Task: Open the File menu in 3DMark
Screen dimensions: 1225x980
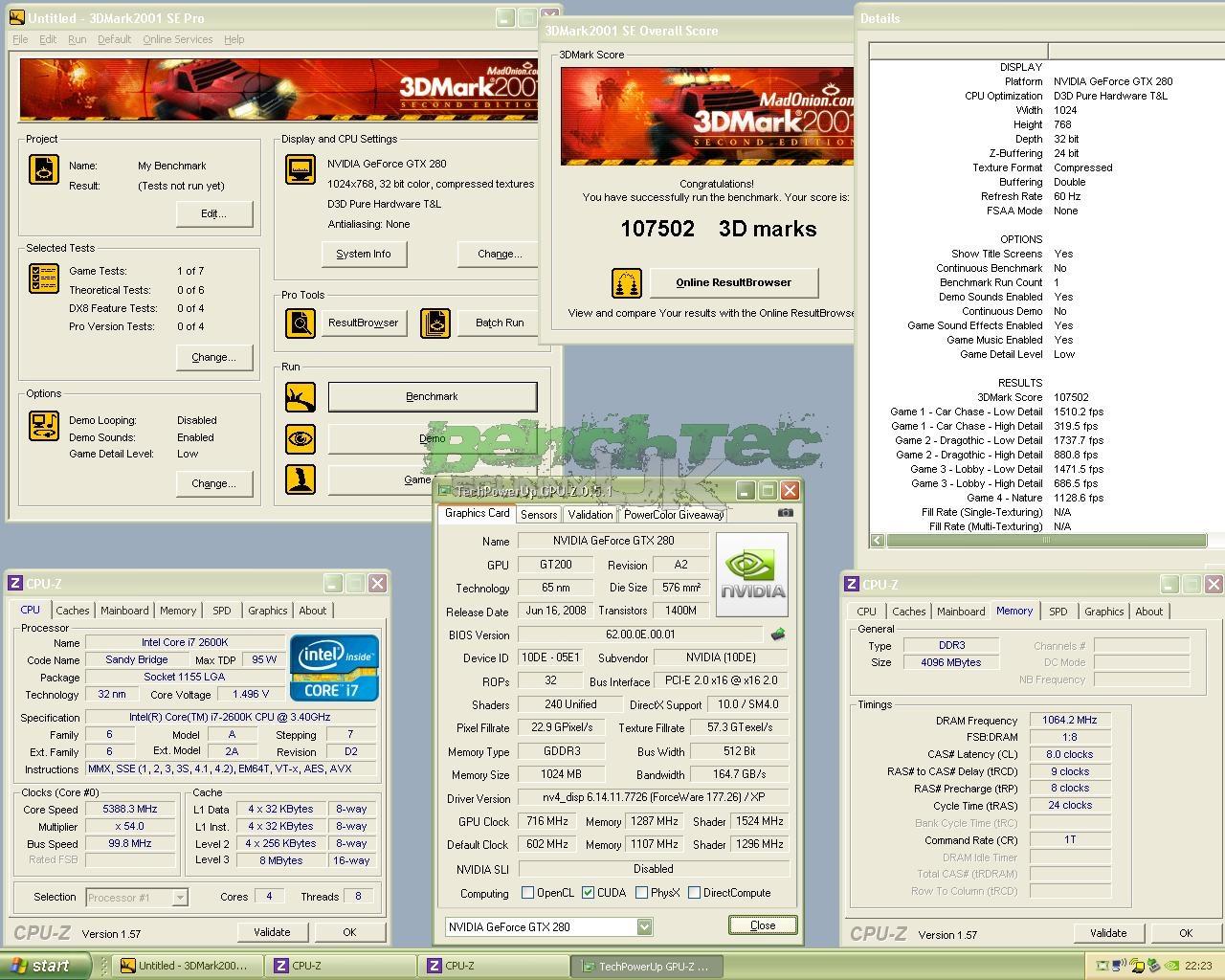Action: coord(20,39)
